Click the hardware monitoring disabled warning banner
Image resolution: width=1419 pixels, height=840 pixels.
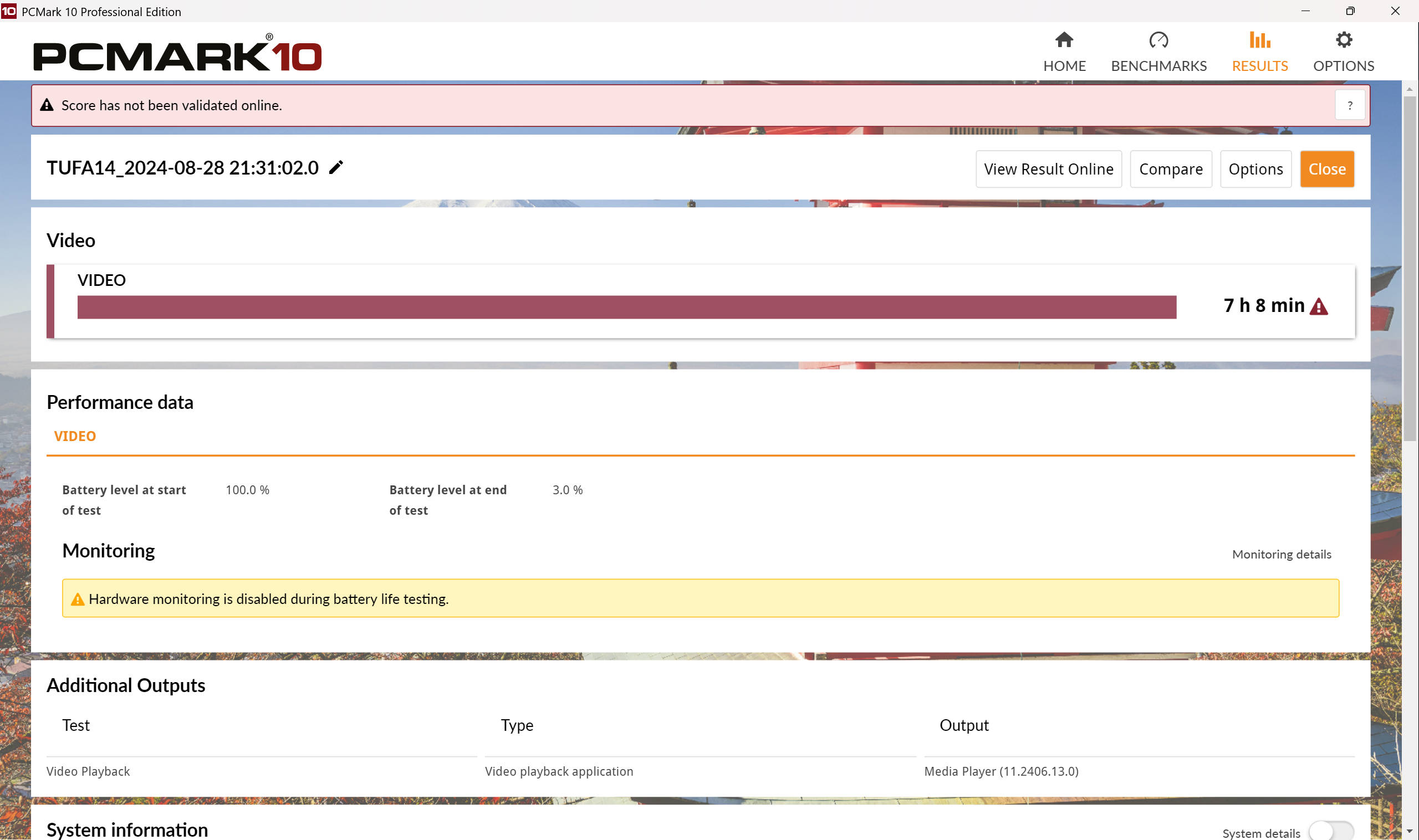coord(700,598)
